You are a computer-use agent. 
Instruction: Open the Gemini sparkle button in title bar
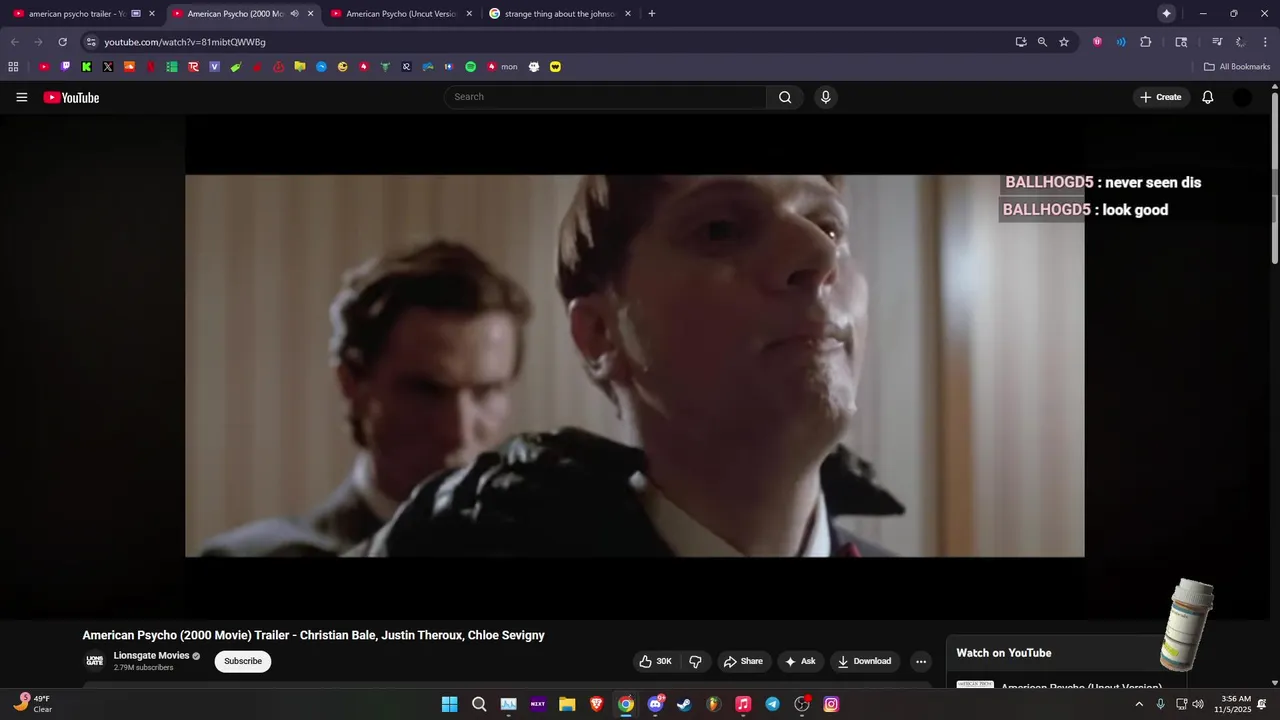[1166, 14]
